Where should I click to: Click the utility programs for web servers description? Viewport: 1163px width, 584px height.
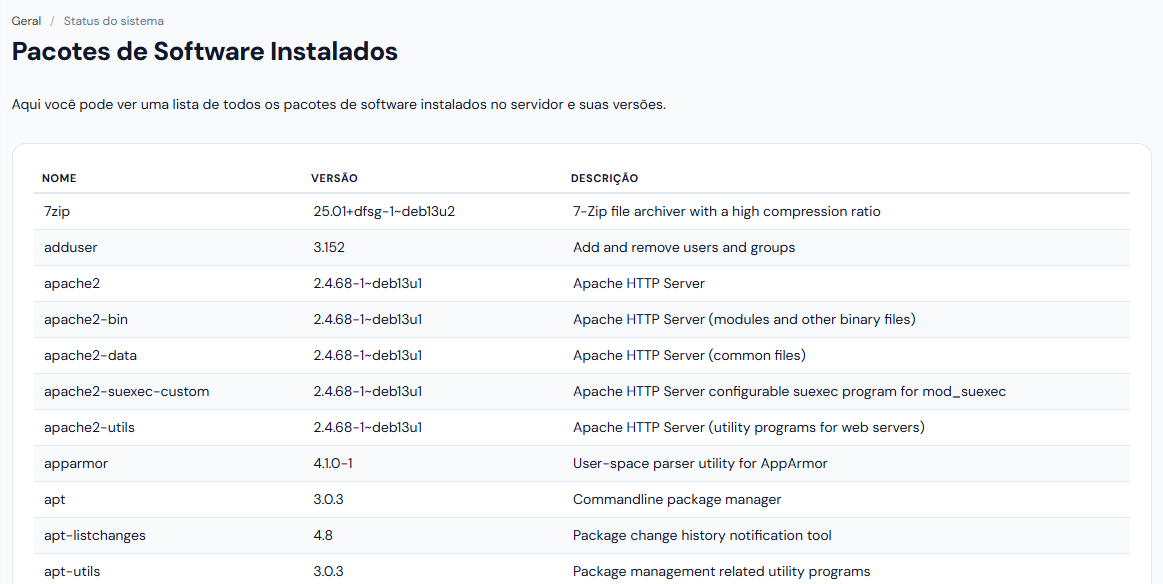(748, 427)
